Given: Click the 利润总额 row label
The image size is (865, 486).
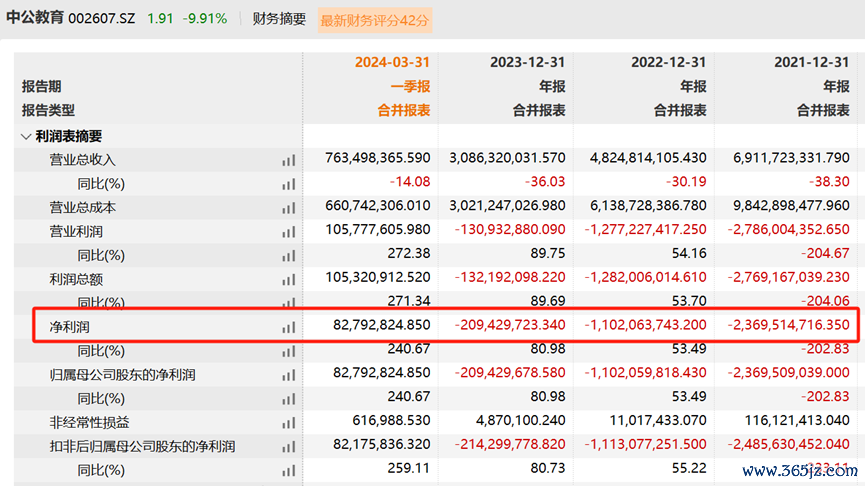Looking at the screenshot, I should click(x=76, y=279).
